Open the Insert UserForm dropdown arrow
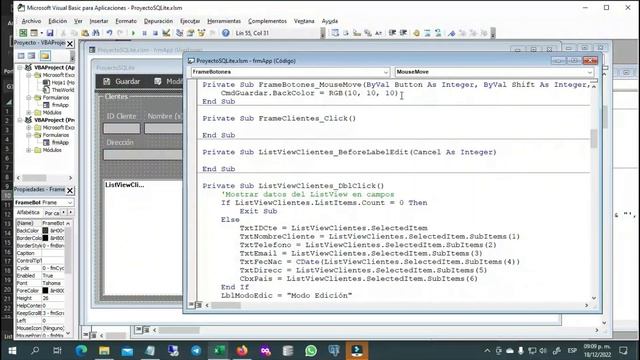 click(x=41, y=33)
